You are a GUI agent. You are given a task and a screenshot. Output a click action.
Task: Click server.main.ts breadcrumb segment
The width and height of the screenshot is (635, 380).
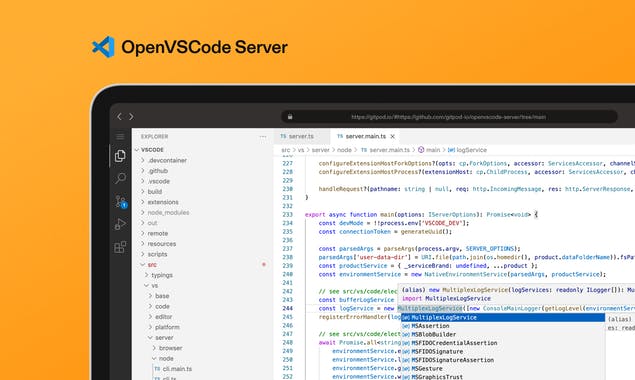[385, 150]
